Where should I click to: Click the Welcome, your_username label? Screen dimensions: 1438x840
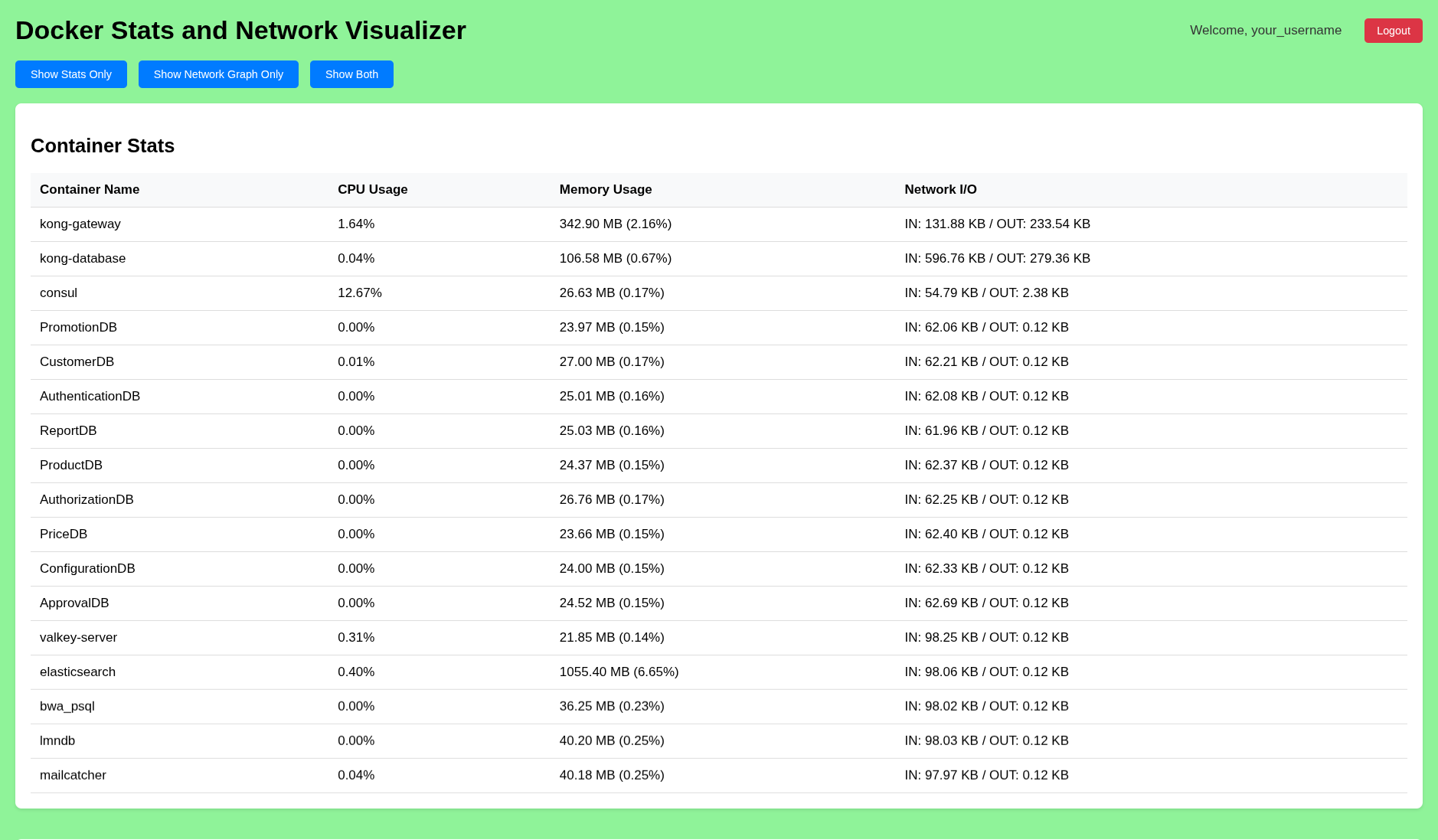tap(1265, 31)
